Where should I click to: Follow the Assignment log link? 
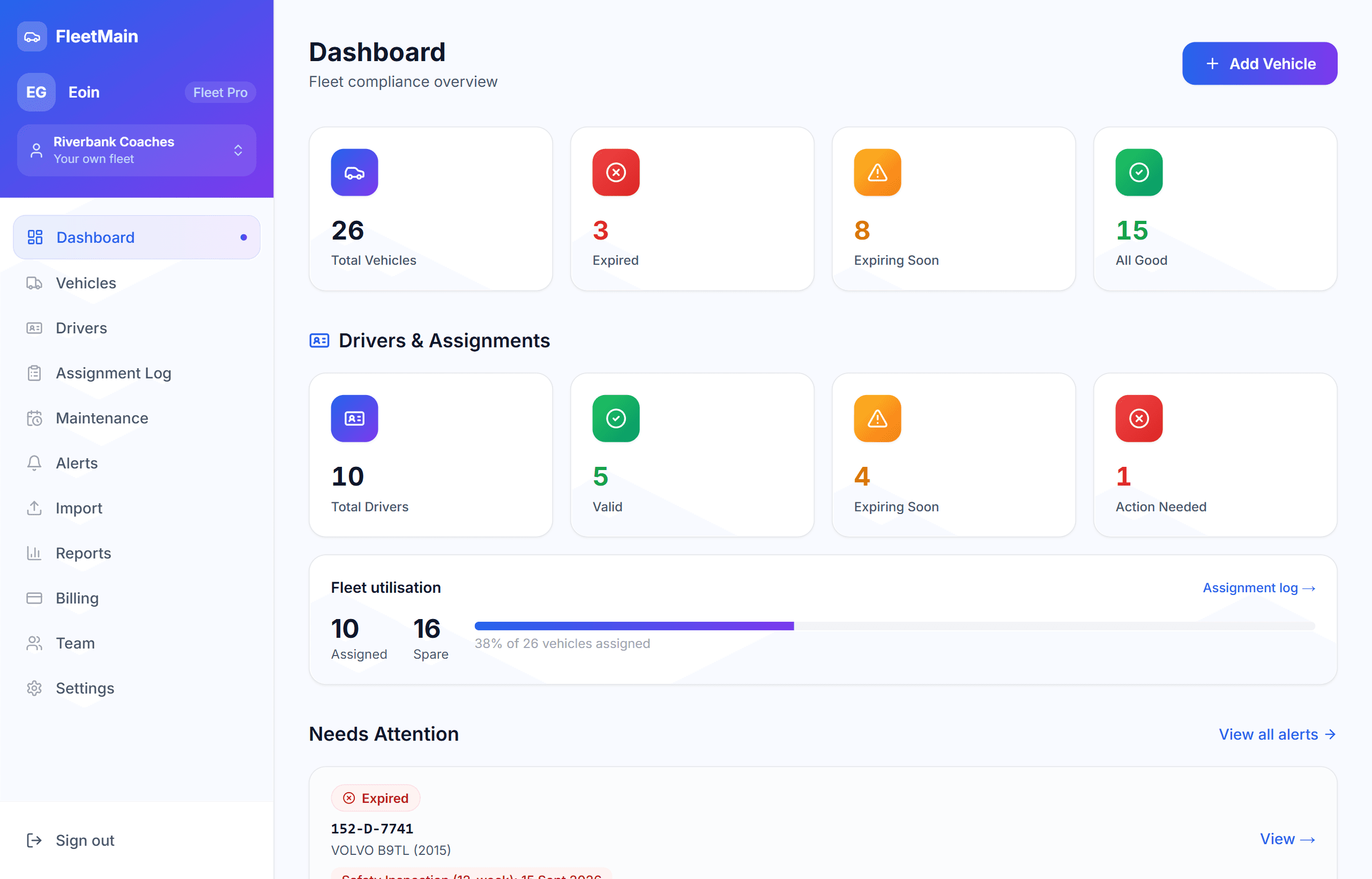pos(1258,588)
